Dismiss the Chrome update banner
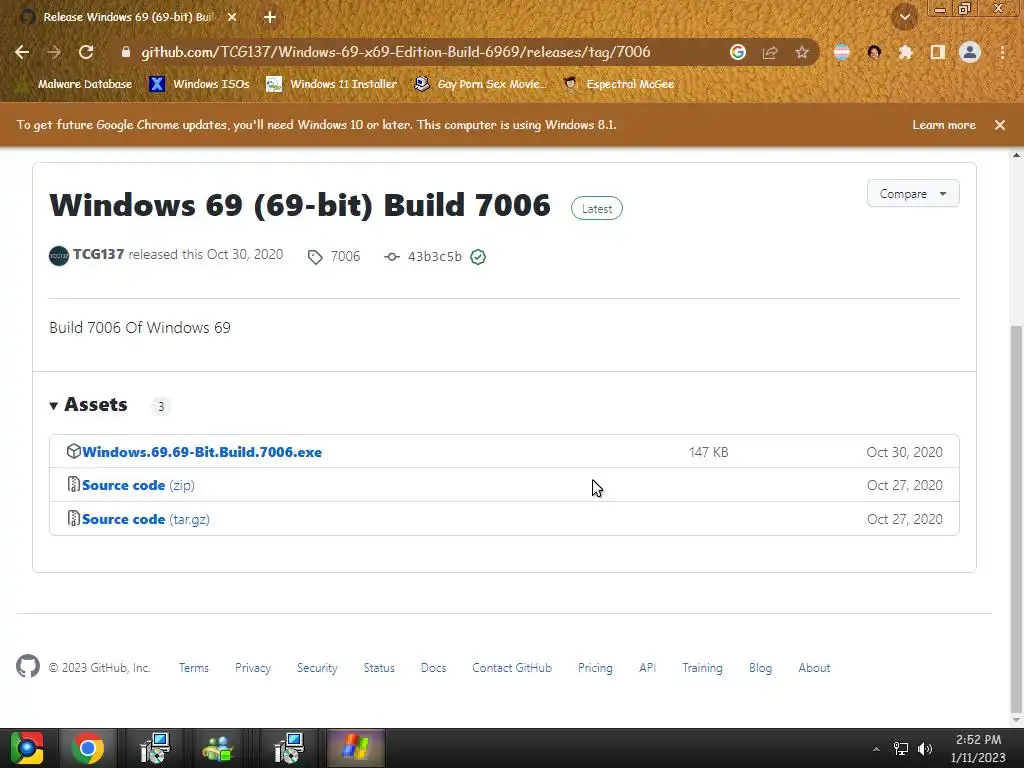Image resolution: width=1024 pixels, height=768 pixels. click(x=1000, y=125)
